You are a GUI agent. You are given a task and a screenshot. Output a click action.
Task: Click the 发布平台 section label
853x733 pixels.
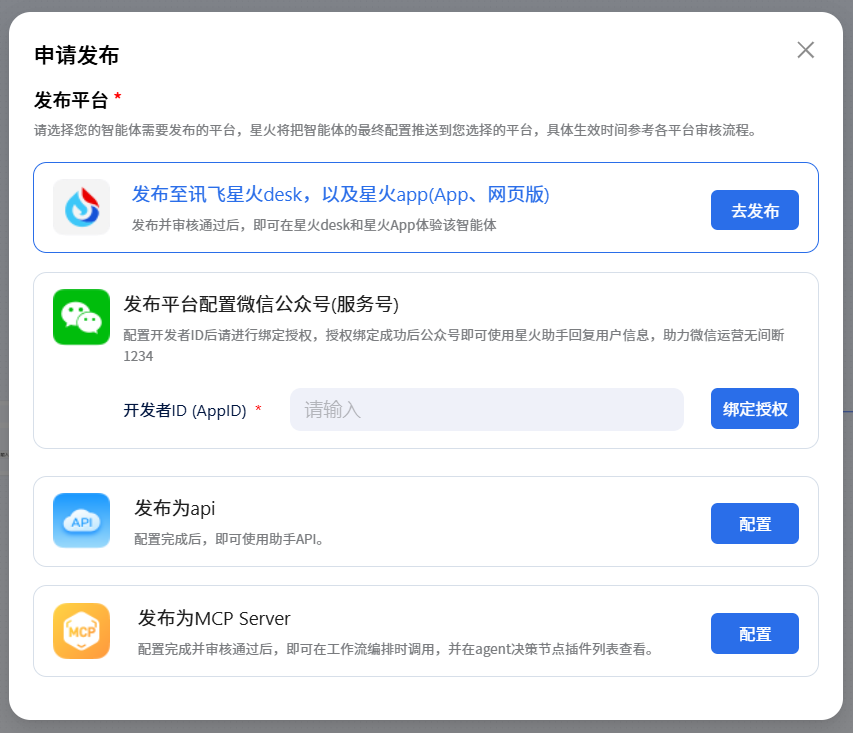71,100
